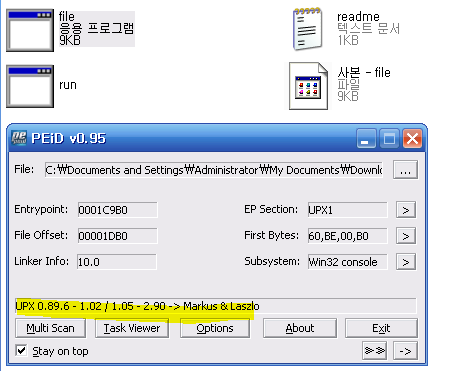Click the '->' menu button

tap(405, 351)
